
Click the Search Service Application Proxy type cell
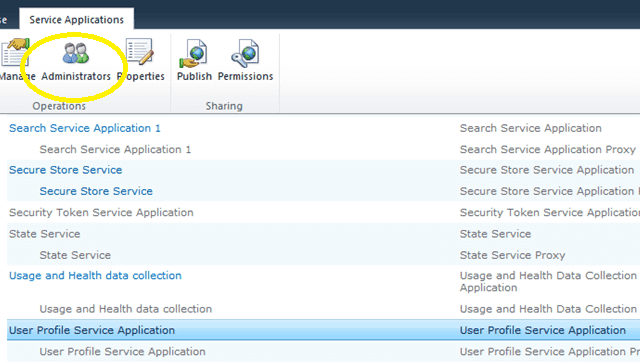548,149
